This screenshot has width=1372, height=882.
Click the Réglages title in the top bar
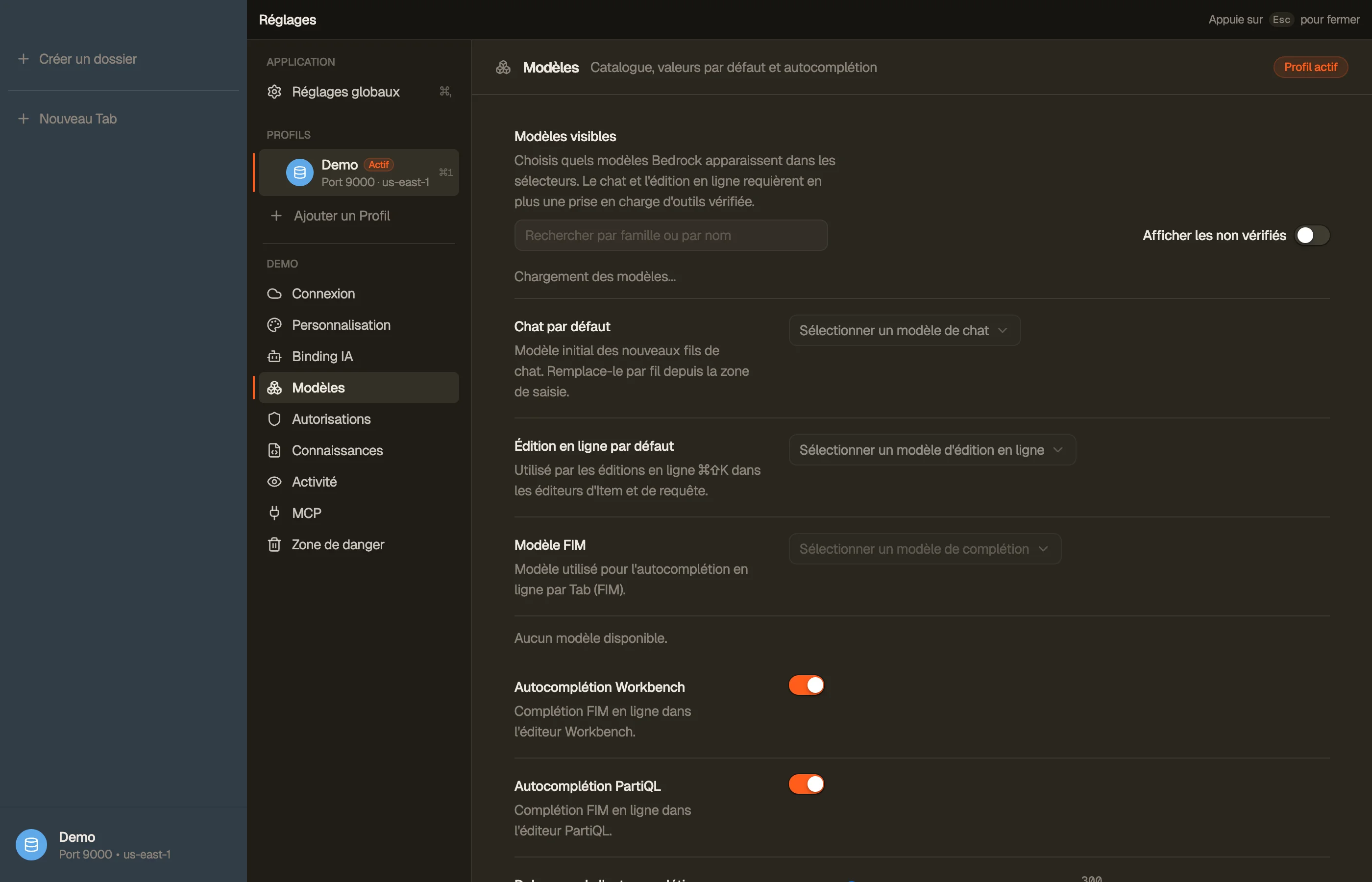[x=288, y=20]
